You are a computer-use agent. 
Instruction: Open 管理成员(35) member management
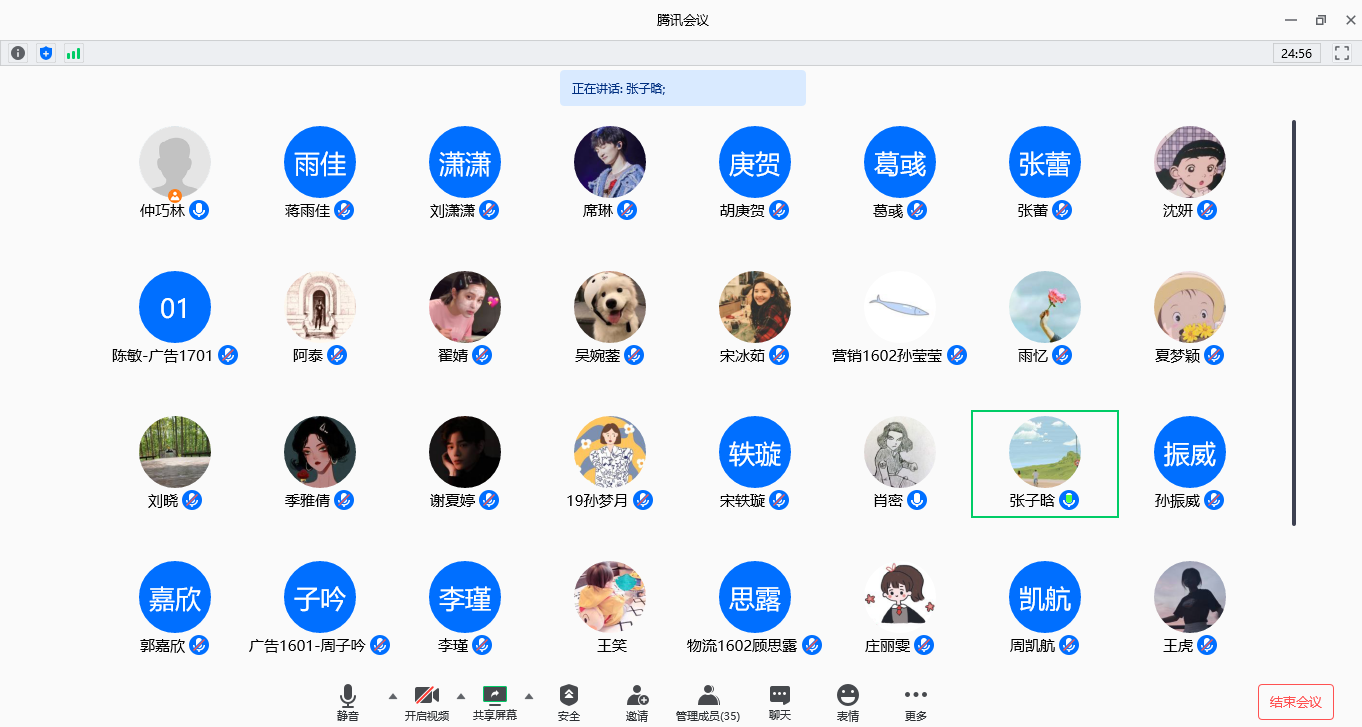(x=708, y=702)
